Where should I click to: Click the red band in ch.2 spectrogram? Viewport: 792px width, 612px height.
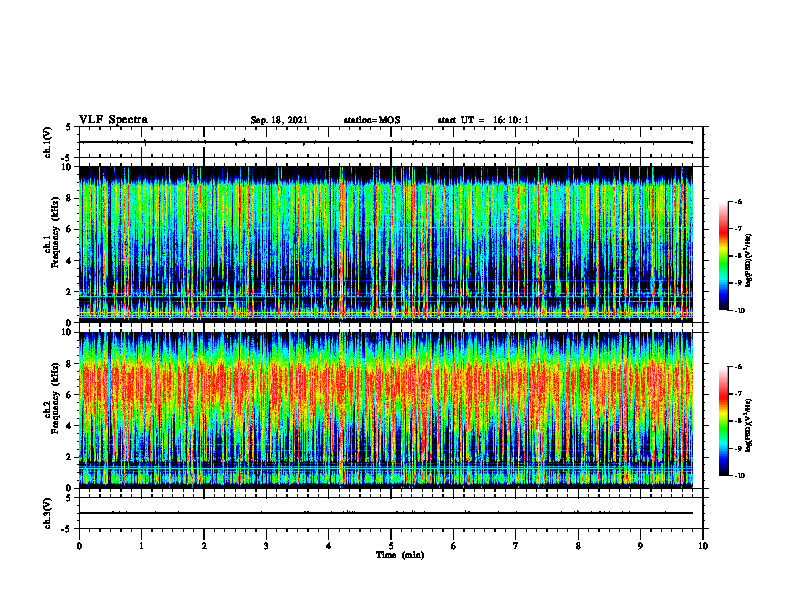[x=386, y=384]
